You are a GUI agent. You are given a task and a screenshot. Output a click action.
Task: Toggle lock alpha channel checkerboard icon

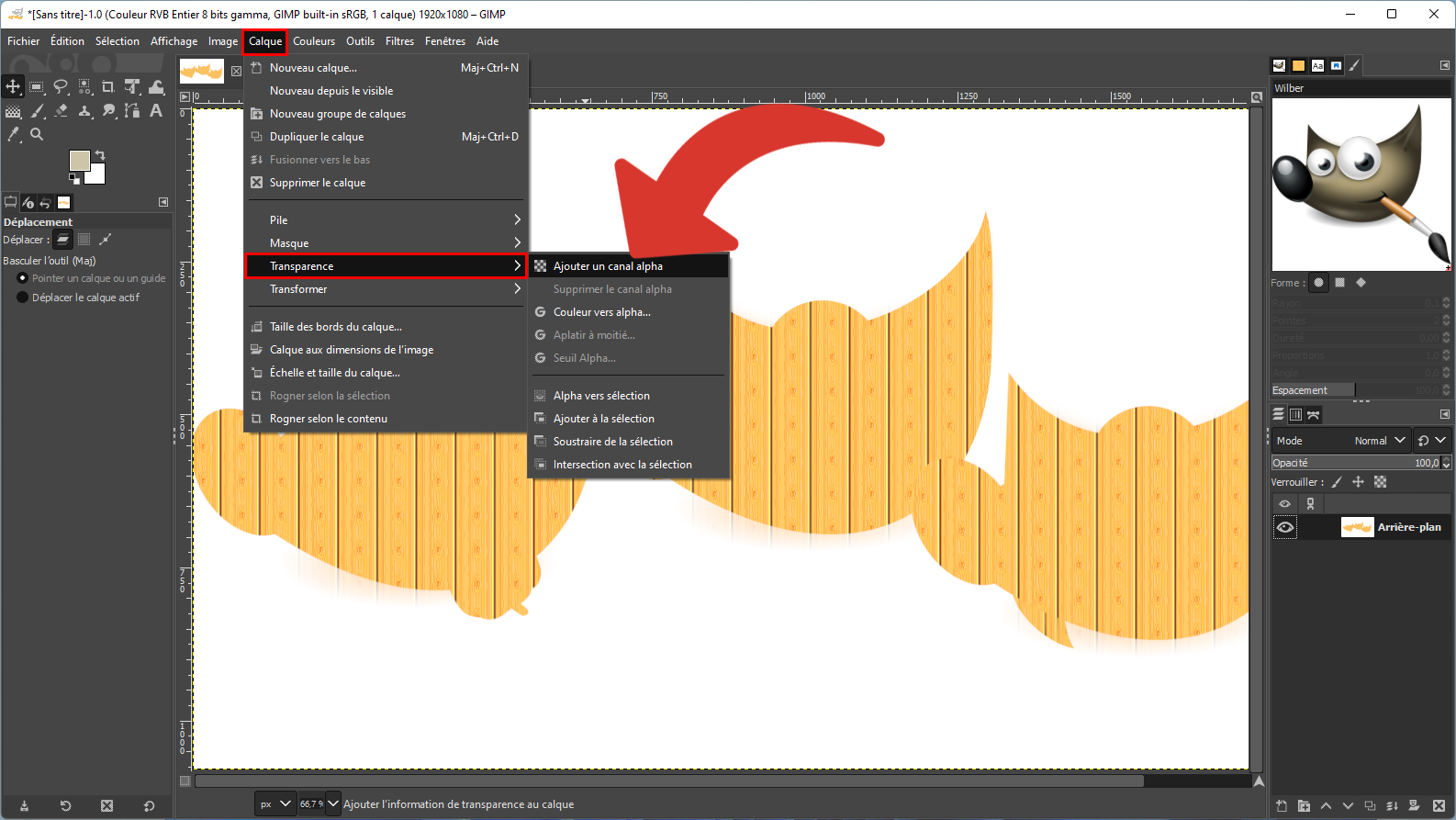pos(1380,482)
